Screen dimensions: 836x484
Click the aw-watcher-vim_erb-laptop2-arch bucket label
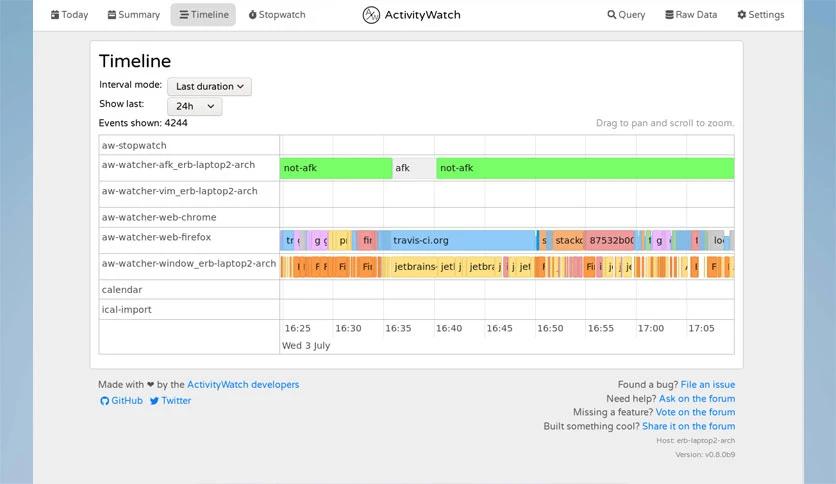click(179, 191)
